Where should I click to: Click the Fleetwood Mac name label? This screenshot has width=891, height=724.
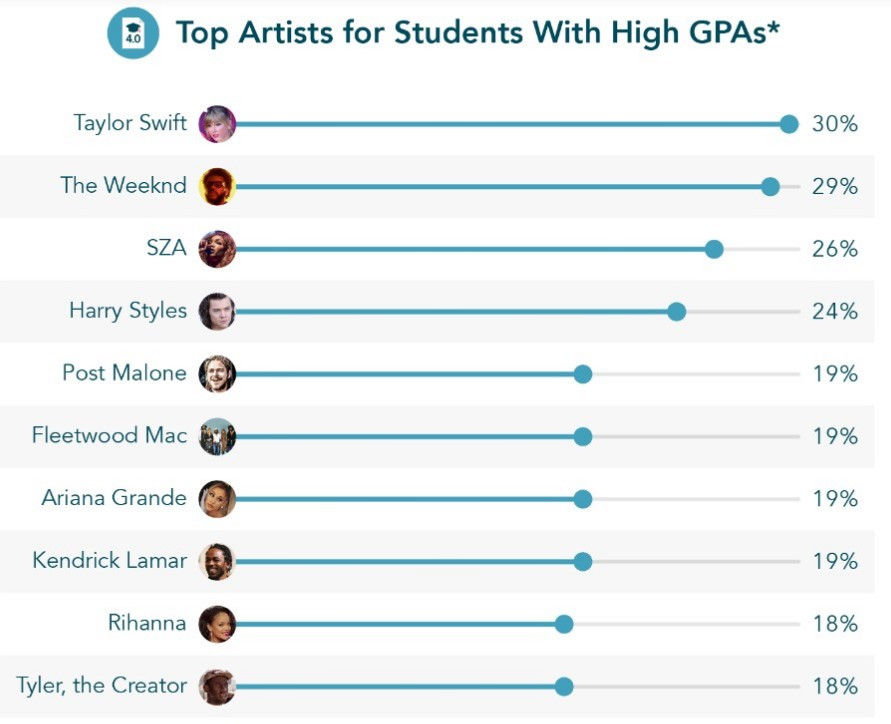109,436
